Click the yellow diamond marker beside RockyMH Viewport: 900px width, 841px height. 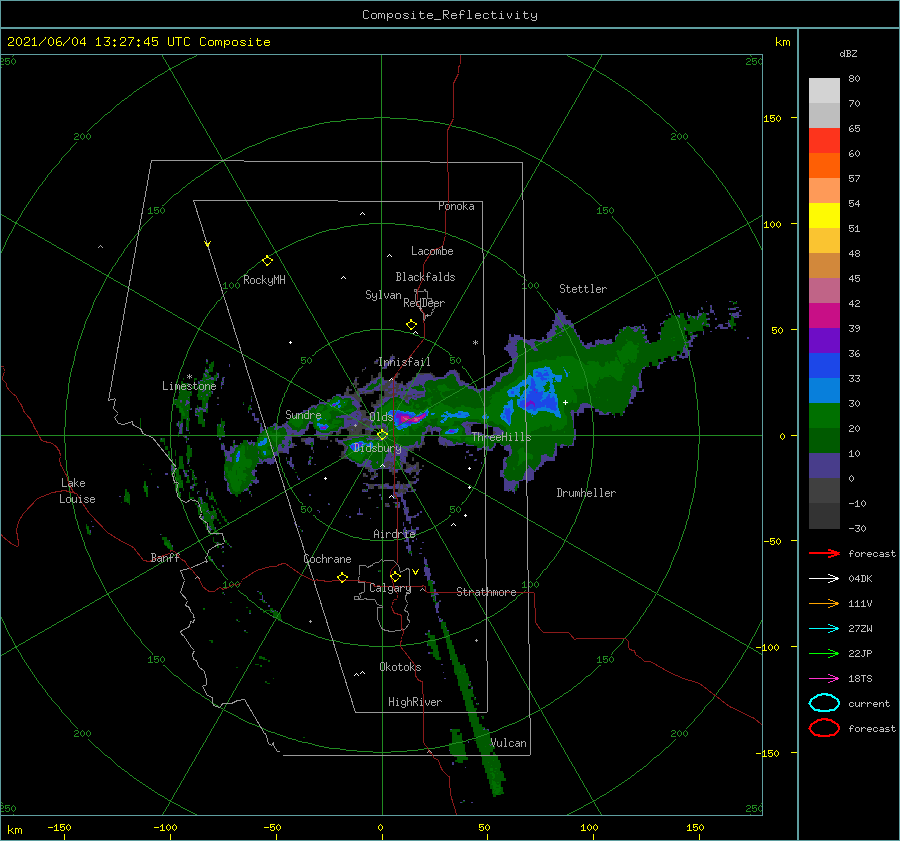tap(267, 261)
